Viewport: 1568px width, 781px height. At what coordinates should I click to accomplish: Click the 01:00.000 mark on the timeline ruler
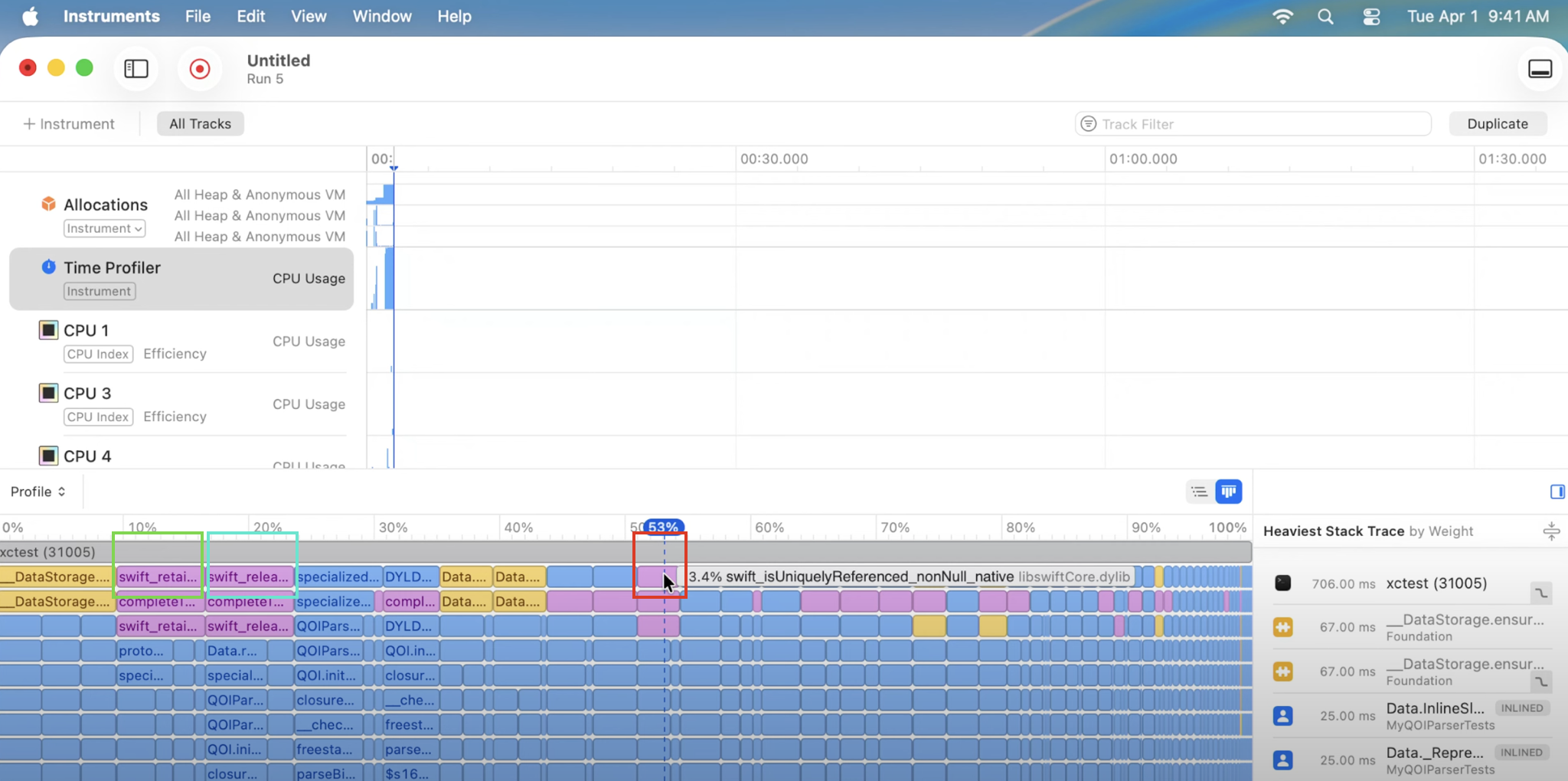[x=1143, y=159]
